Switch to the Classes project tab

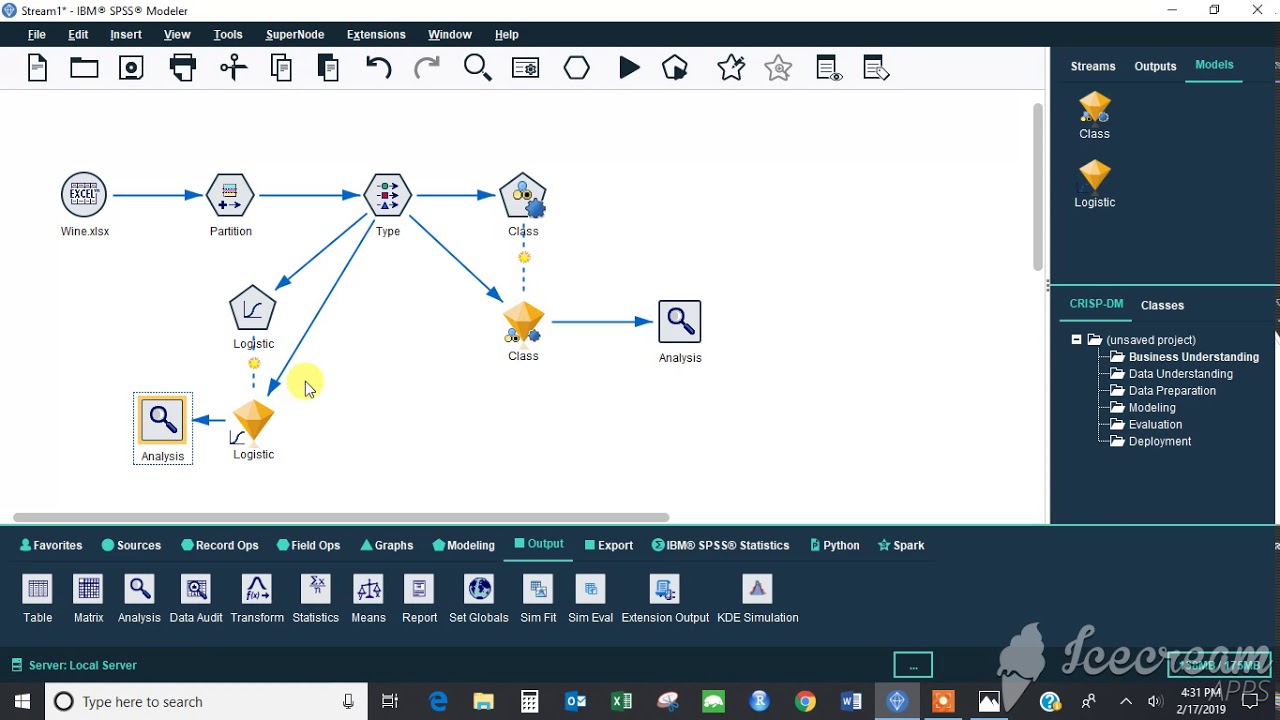coord(1162,305)
